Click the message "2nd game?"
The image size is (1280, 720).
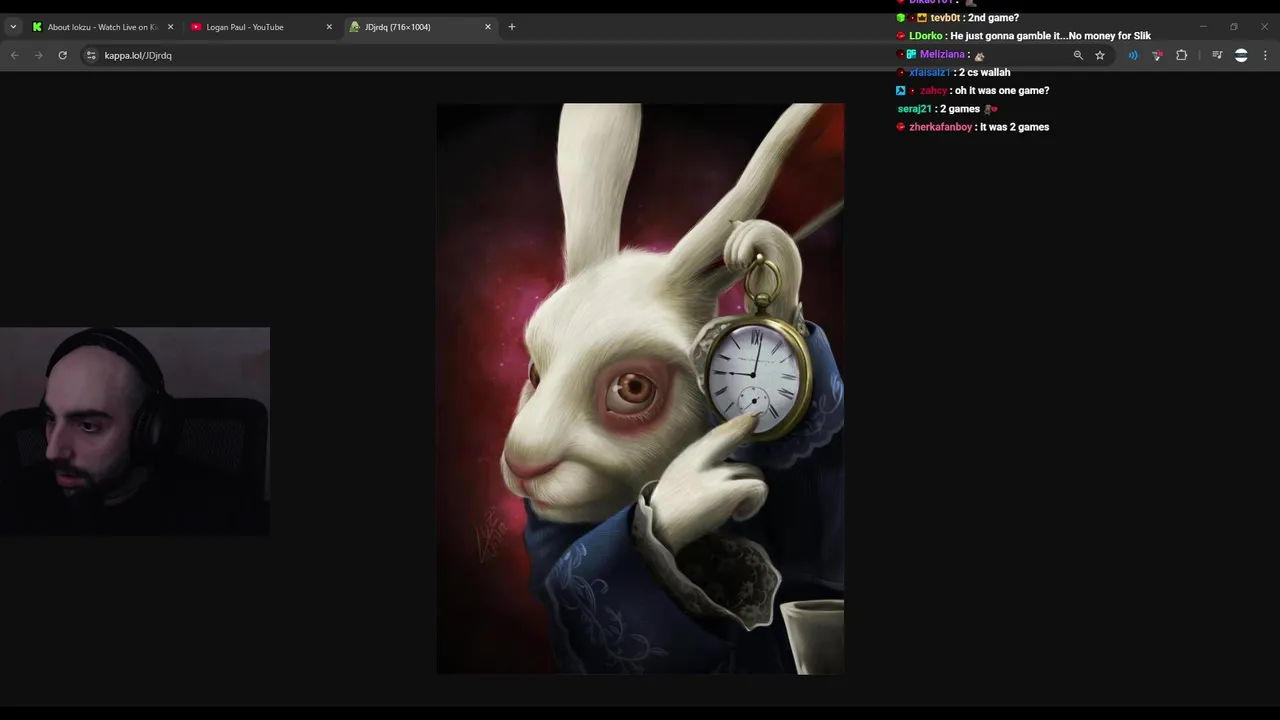993,18
